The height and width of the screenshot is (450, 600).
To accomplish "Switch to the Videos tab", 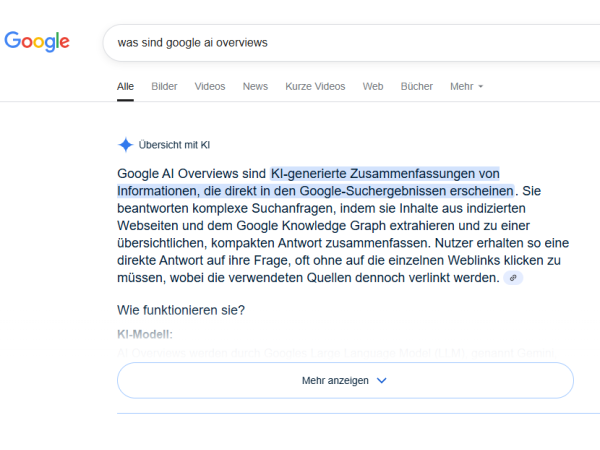I will (x=210, y=86).
